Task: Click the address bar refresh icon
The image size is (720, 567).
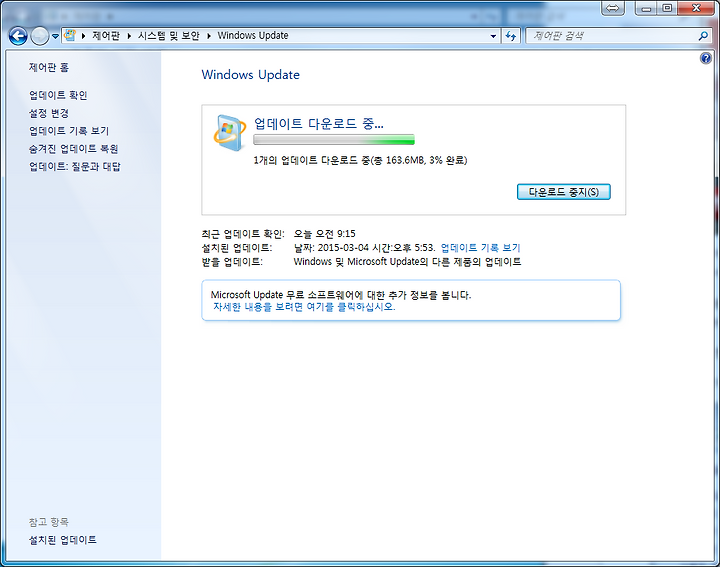Action: (511, 35)
